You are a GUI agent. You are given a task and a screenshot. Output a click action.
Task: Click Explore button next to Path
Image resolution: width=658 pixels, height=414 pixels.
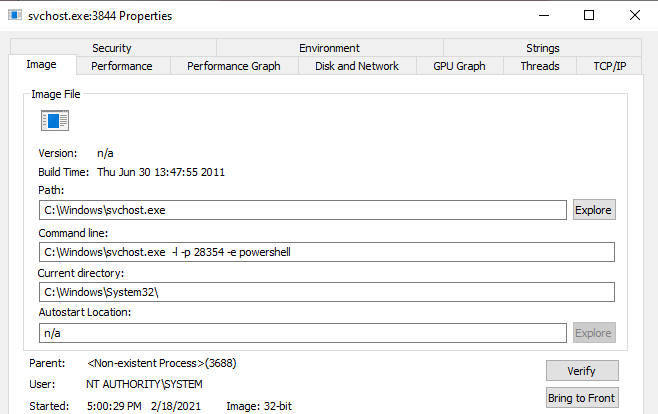593,210
